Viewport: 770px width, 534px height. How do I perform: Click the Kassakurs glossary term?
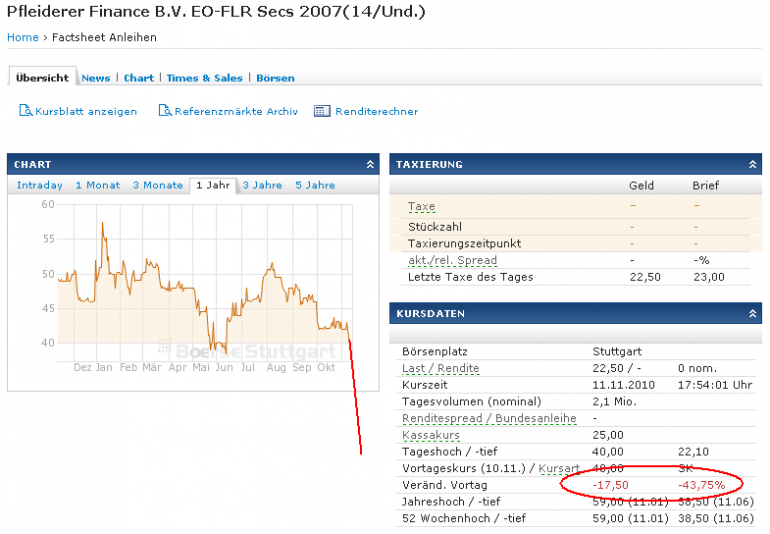pos(431,435)
